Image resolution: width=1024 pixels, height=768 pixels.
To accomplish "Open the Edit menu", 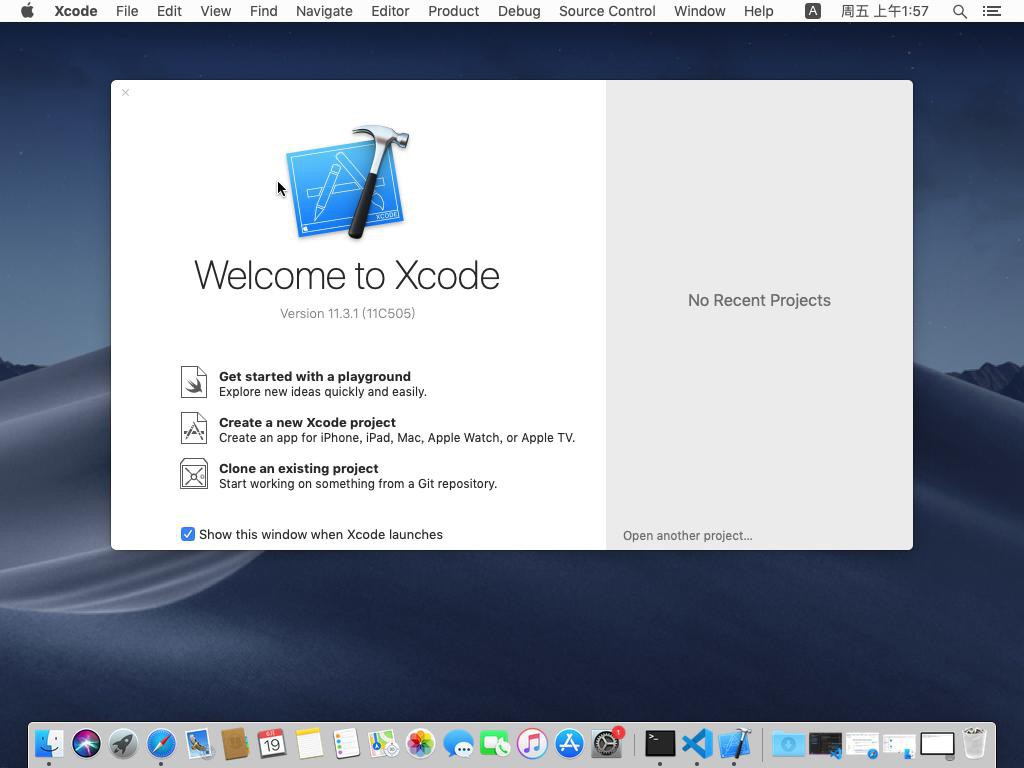I will (x=169, y=11).
